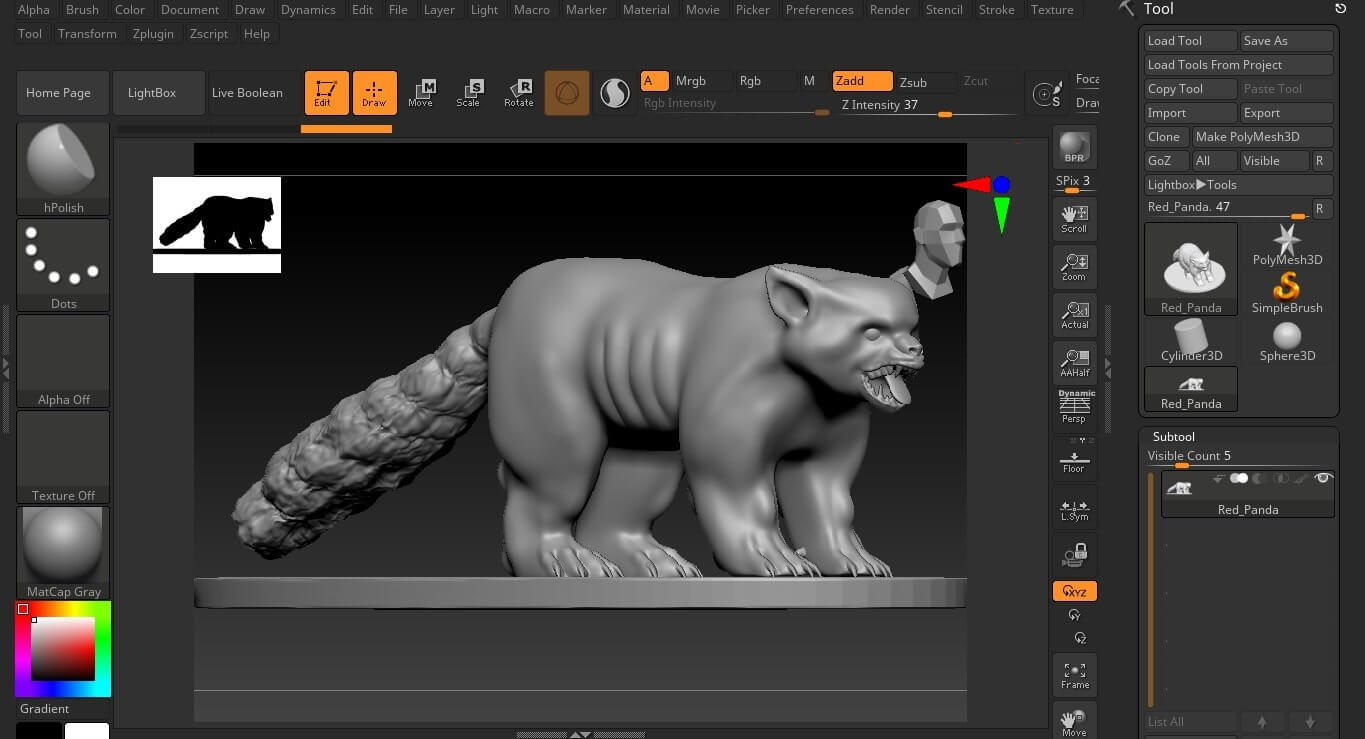Image resolution: width=1365 pixels, height=739 pixels.
Task: Open the Zplugin menu
Action: [152, 34]
